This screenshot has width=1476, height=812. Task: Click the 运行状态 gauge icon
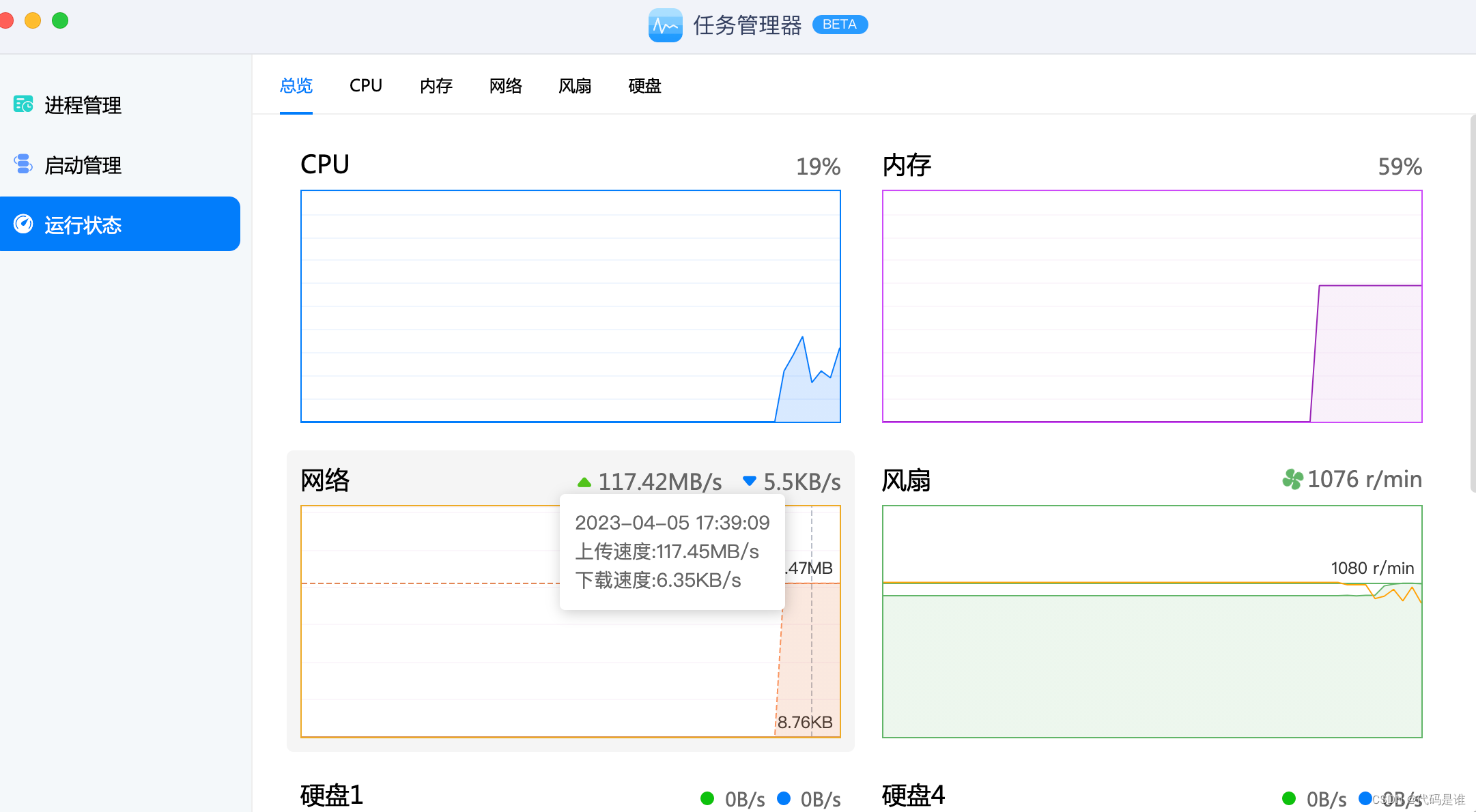23,224
